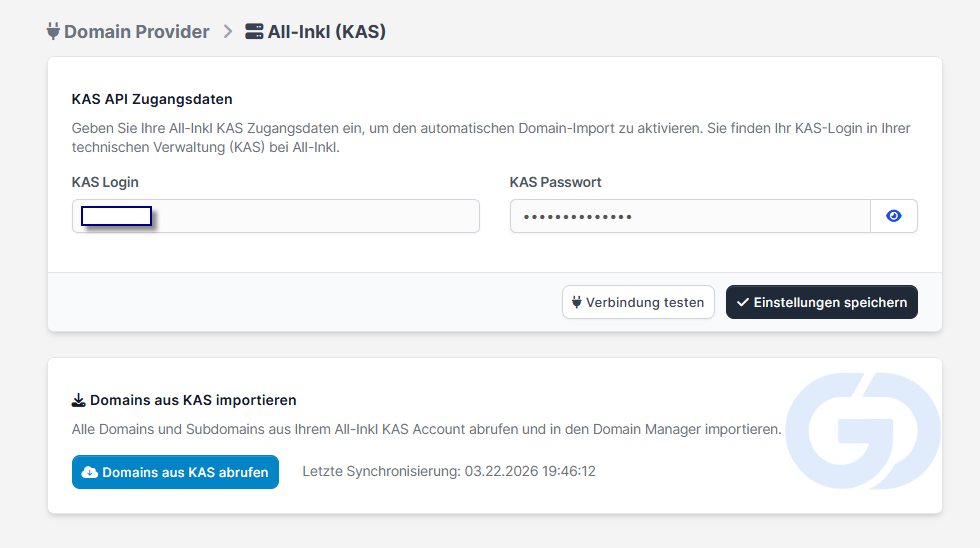This screenshot has width=980, height=548.
Task: Click the Domains aus KAS importieren heading
Action: [193, 401]
